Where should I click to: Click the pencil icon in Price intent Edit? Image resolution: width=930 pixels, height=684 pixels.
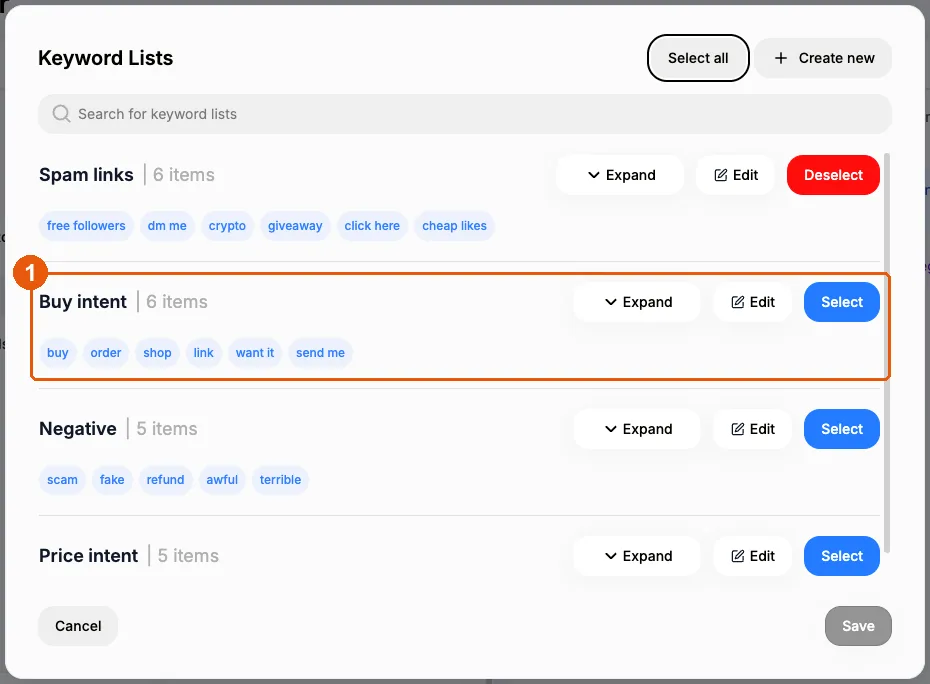point(737,556)
